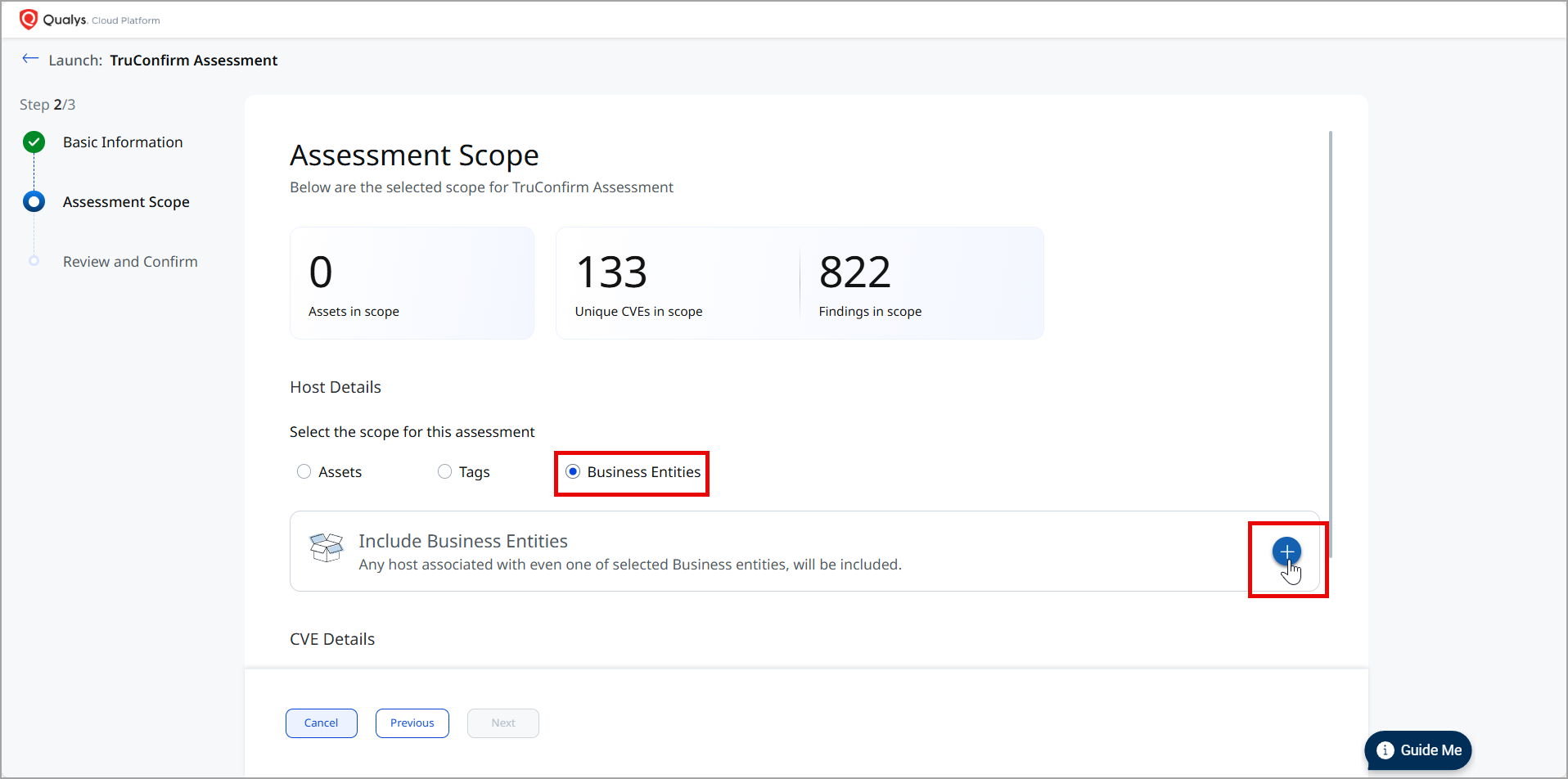The height and width of the screenshot is (779, 1568).
Task: Open the Basic Information step
Action: click(x=123, y=142)
